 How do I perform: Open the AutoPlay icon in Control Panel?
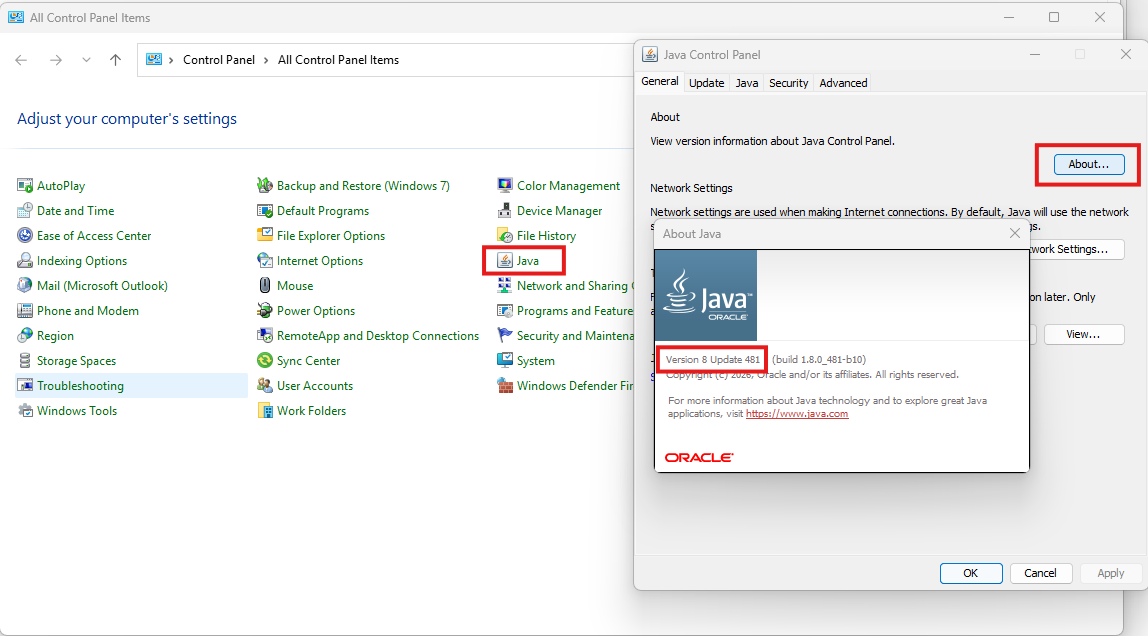[25, 186]
